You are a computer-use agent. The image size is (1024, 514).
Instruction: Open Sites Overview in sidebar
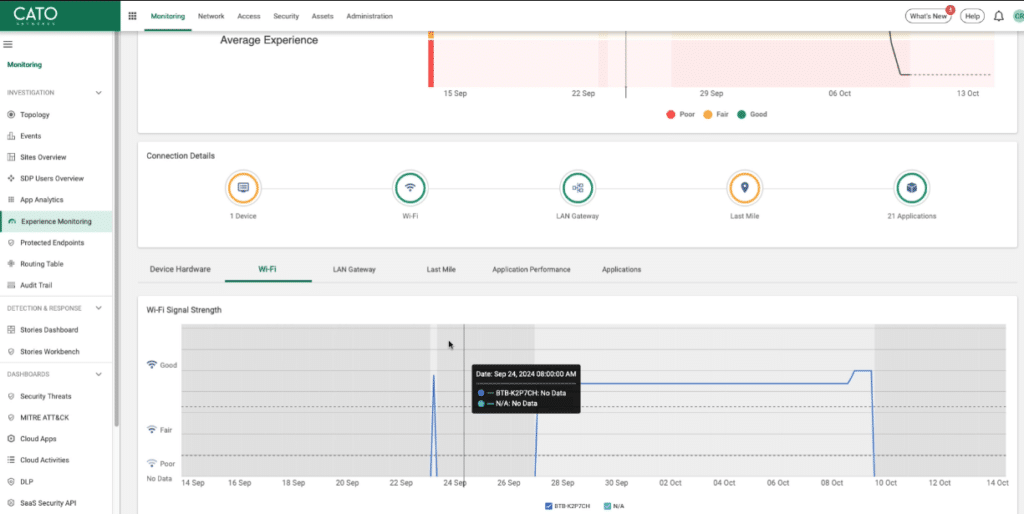click(x=43, y=157)
